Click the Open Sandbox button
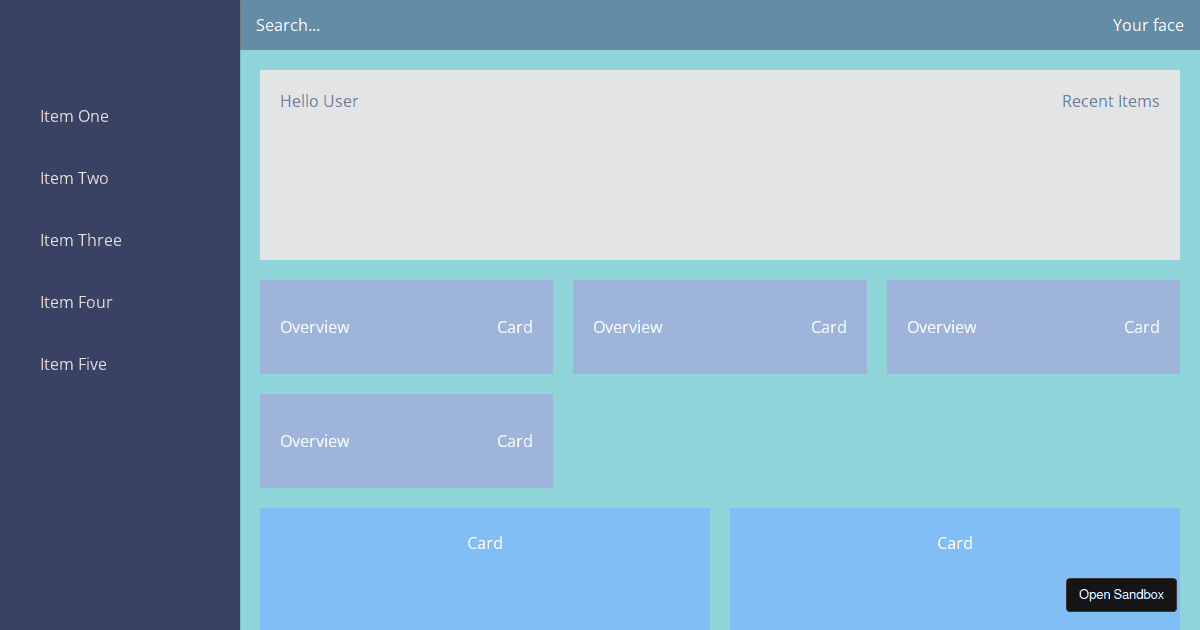This screenshot has height=630, width=1200. click(1121, 595)
